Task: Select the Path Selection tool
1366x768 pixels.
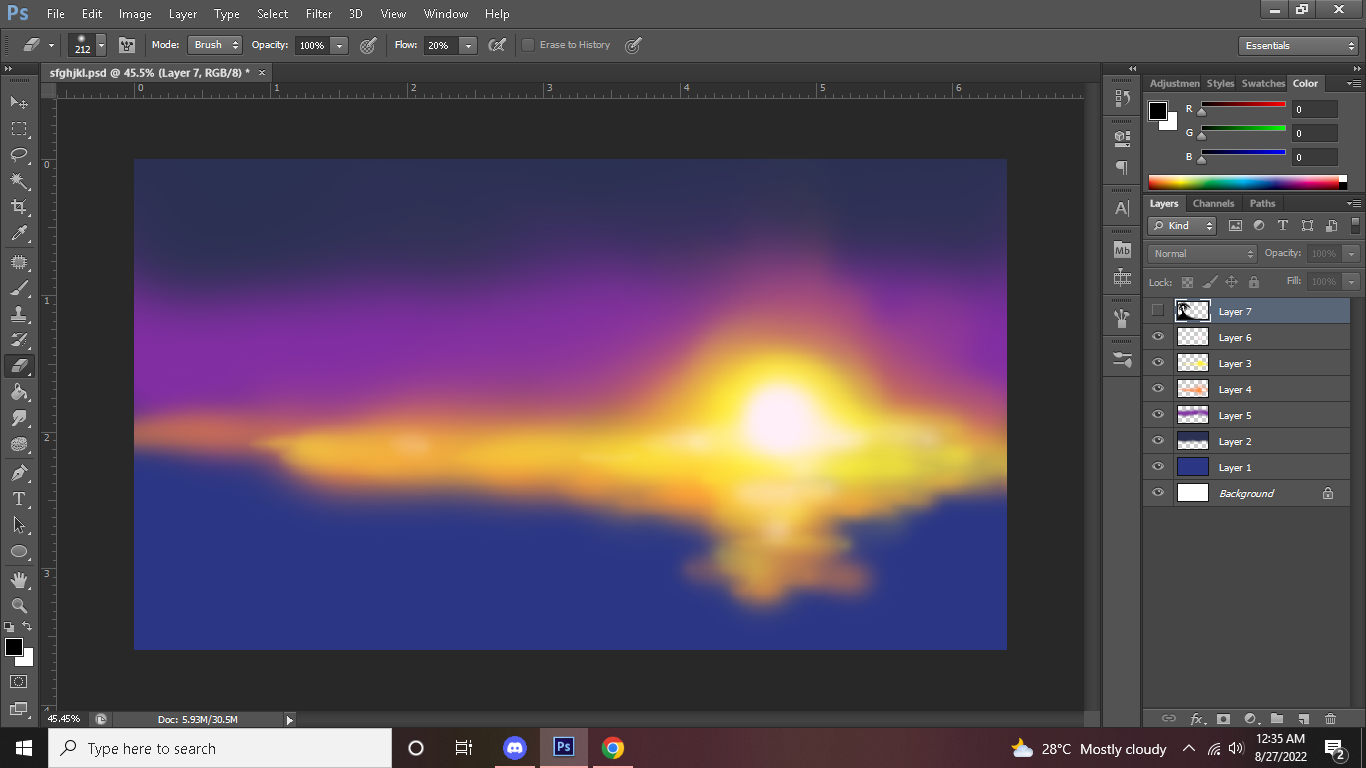Action: 19,524
